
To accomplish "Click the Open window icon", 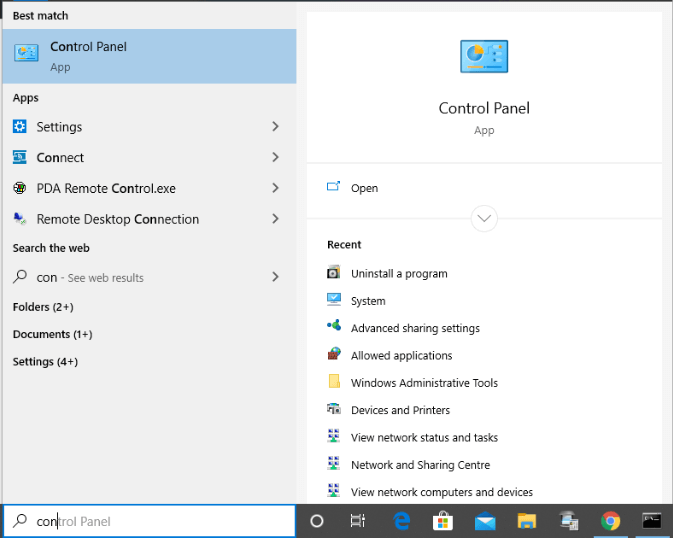I will [333, 186].
